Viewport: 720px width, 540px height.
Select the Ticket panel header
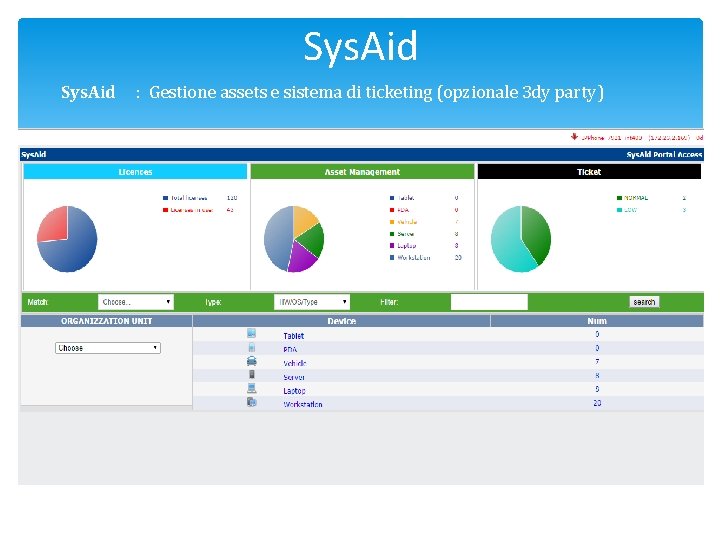click(589, 172)
